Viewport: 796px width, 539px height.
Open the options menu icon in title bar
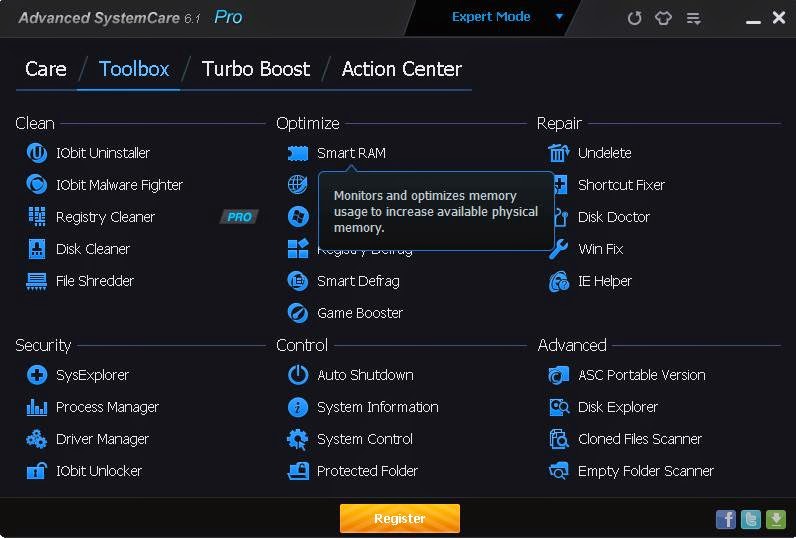click(693, 19)
